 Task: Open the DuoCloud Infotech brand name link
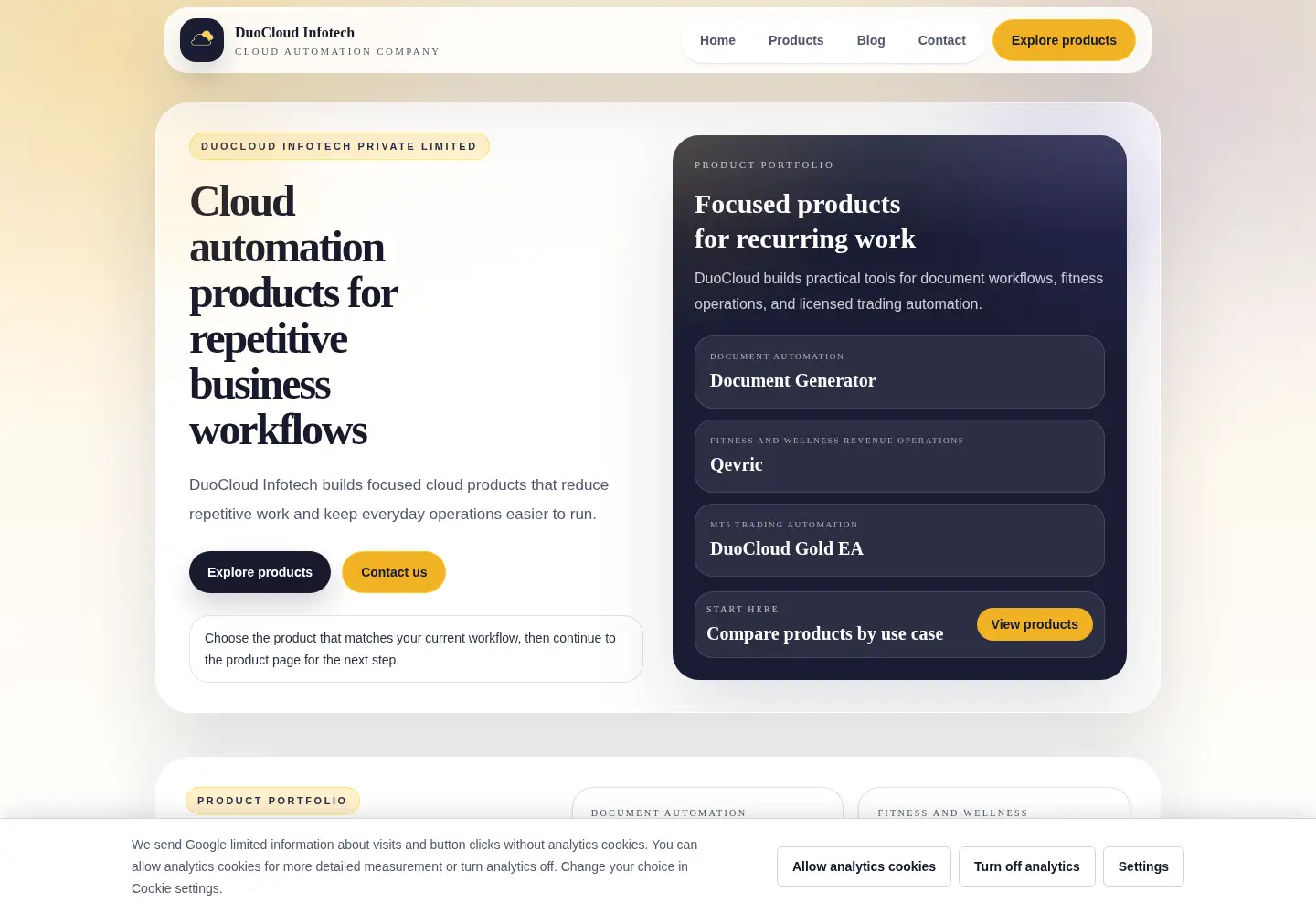[294, 32]
